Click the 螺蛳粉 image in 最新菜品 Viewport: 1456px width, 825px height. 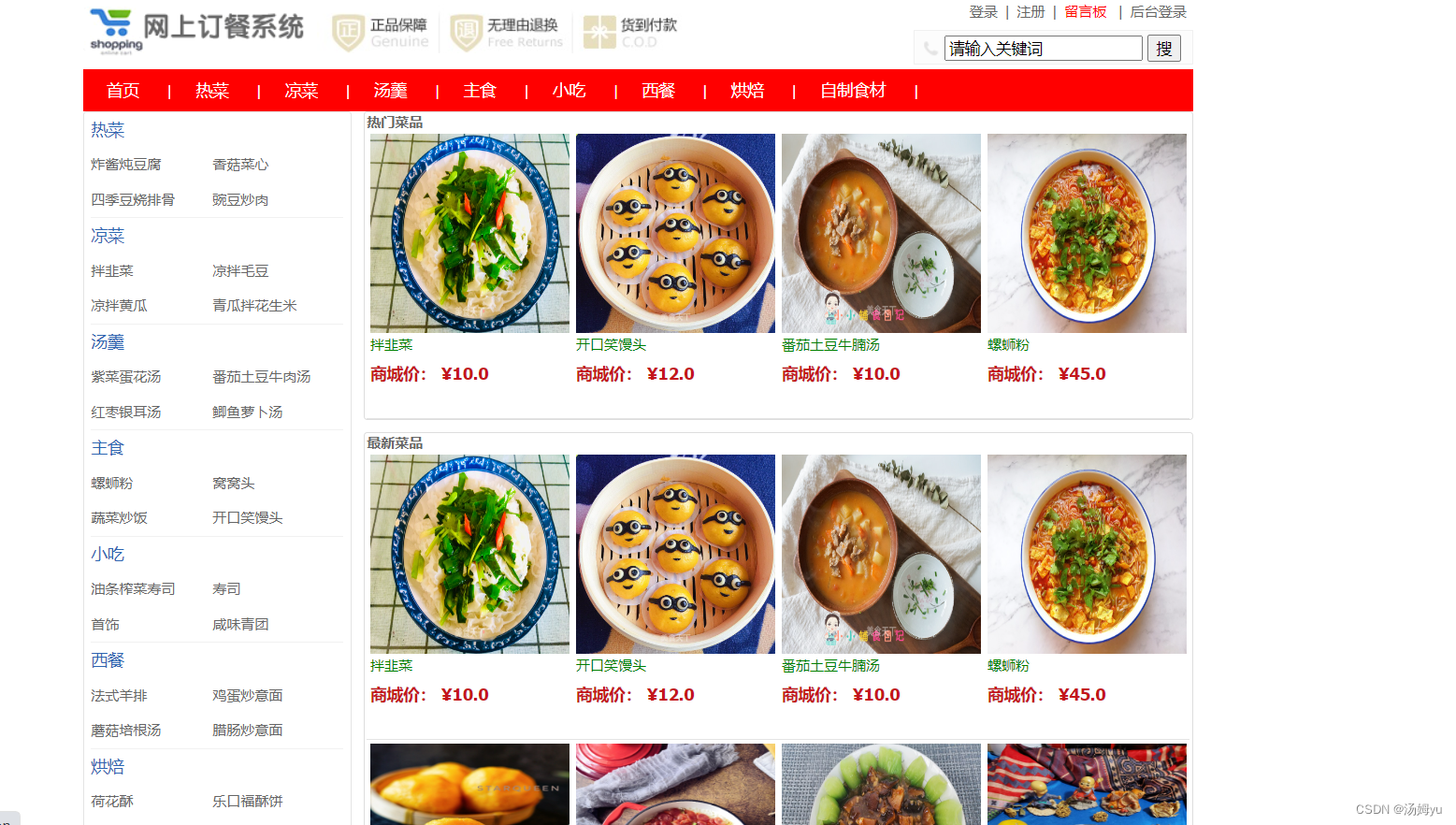[1087, 554]
